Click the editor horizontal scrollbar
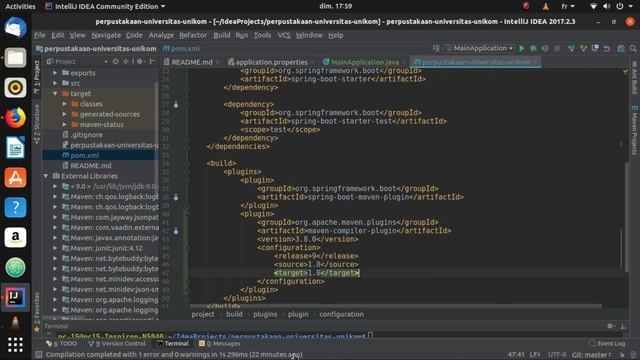Image resolution: width=640 pixels, height=360 pixels. tap(395, 305)
